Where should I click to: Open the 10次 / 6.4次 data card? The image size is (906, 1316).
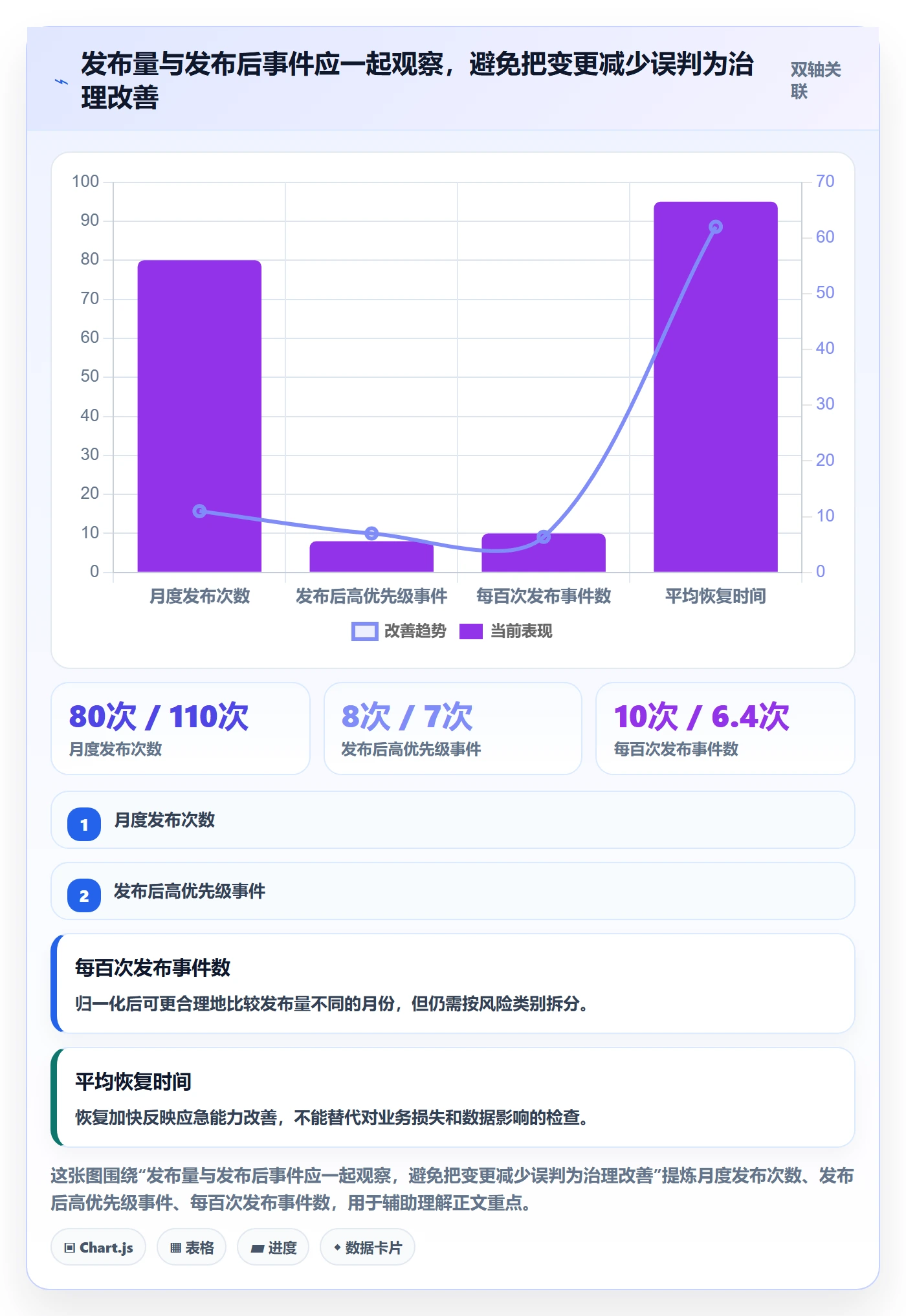725,729
